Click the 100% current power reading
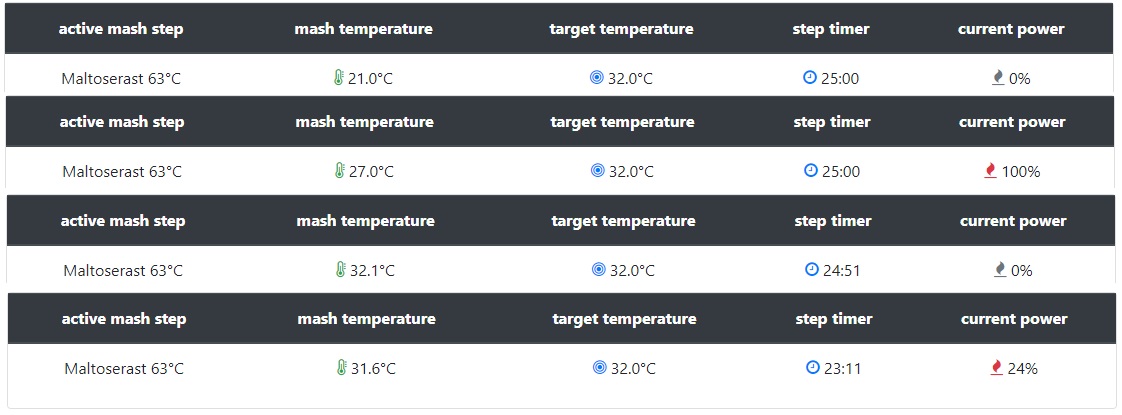Screen dimensions: 1122x415 [1021, 171]
